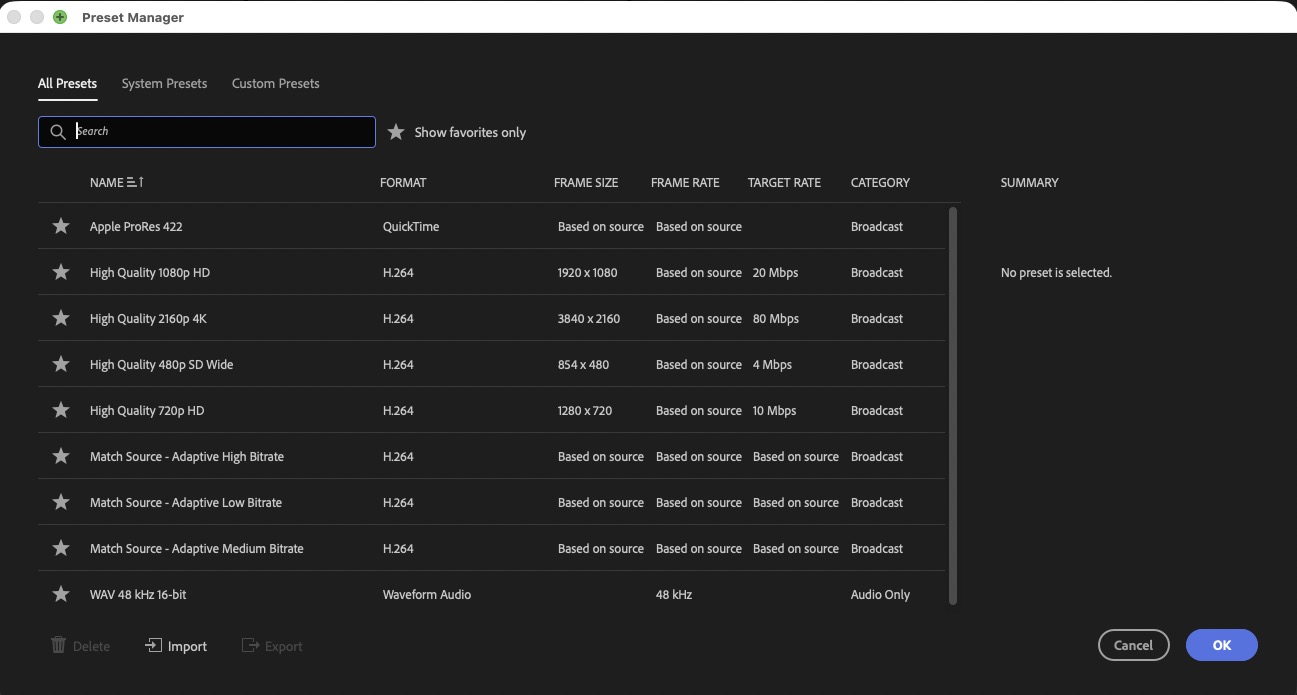Sort by the FRAME SIZE column header
Image resolution: width=1297 pixels, height=695 pixels.
(586, 182)
